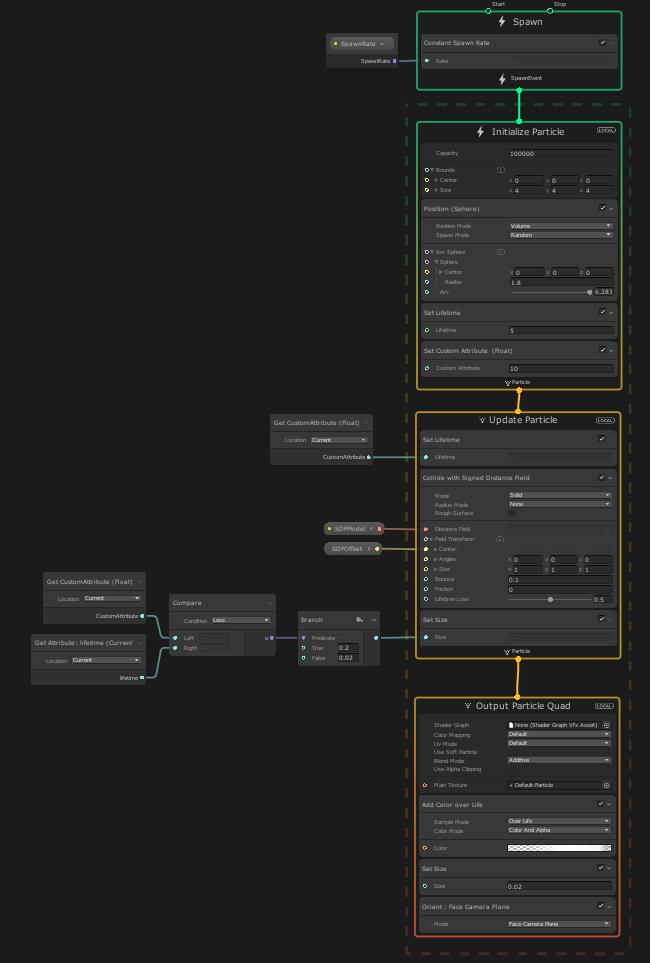
Task: Click the lifetime output port on Get Attribute
Action: pos(142,678)
